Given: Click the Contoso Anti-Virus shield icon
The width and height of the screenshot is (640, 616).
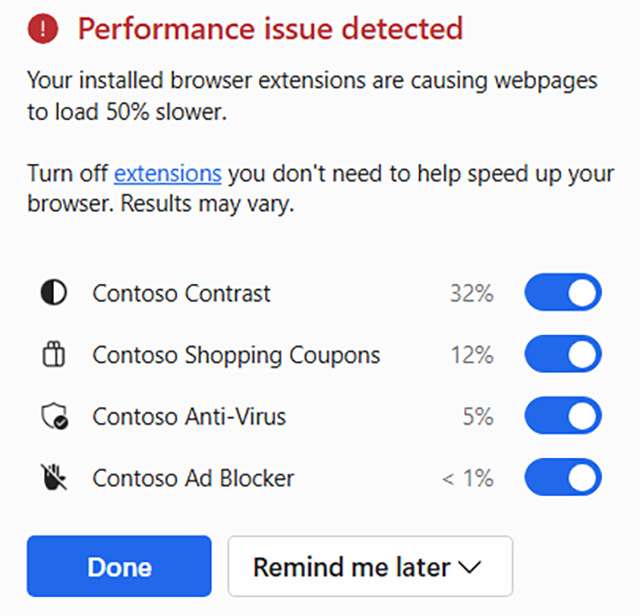Looking at the screenshot, I should [x=54, y=417].
